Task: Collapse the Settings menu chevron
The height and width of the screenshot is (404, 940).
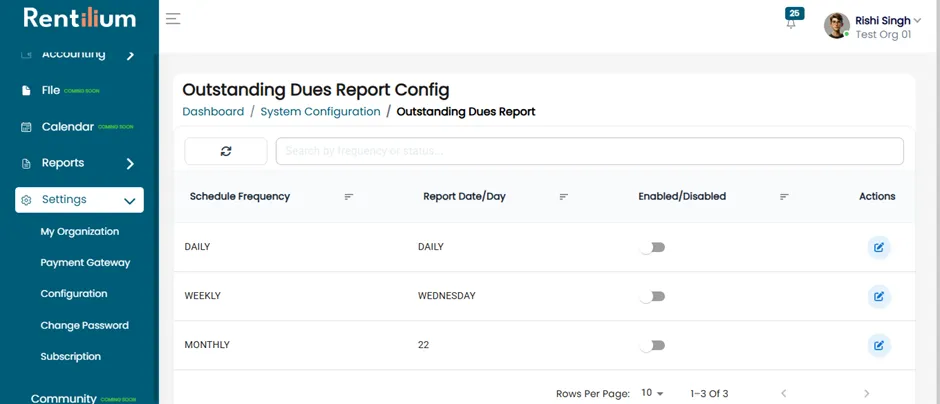Action: 129,201
